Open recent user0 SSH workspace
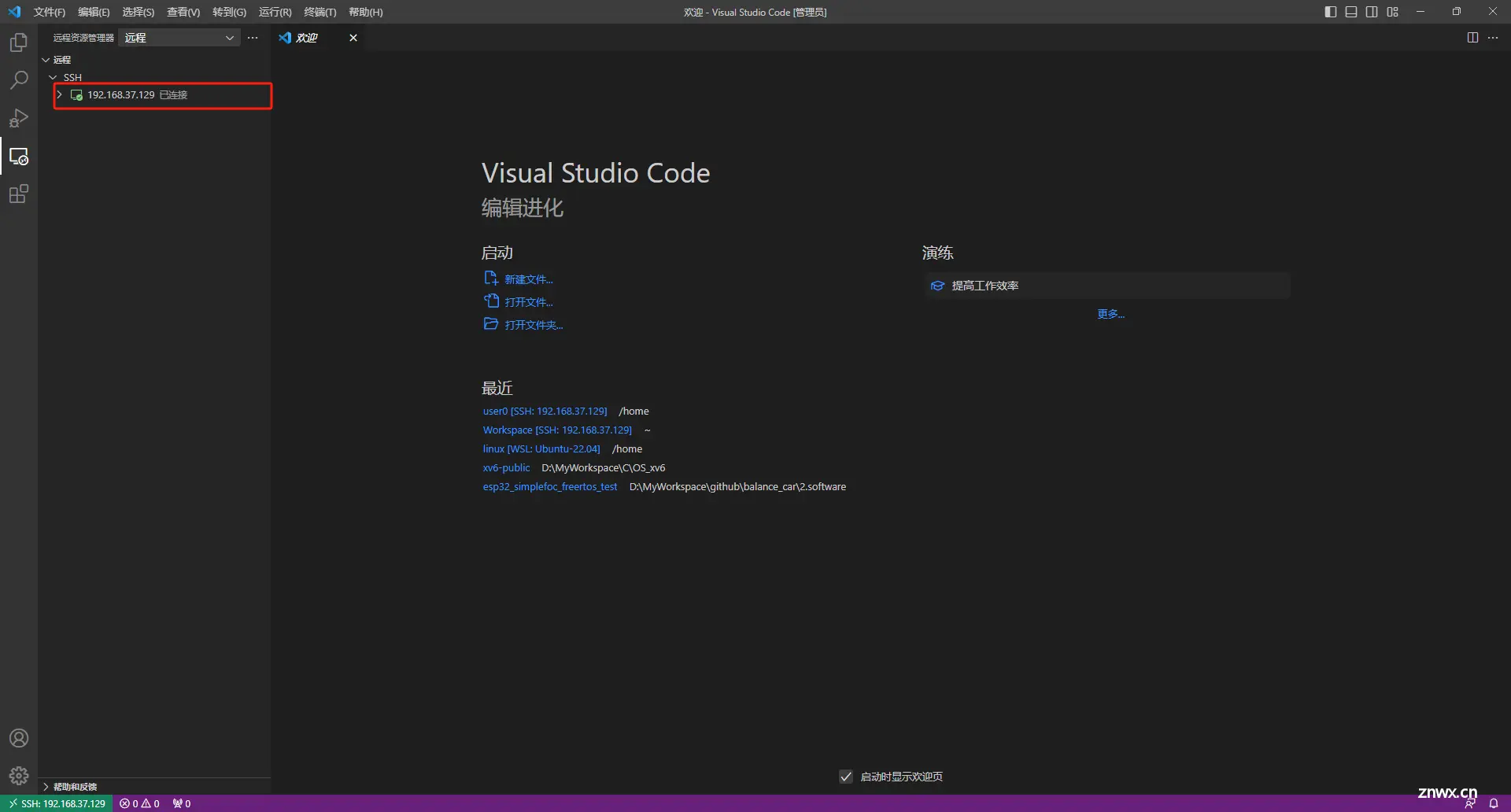 pos(545,411)
